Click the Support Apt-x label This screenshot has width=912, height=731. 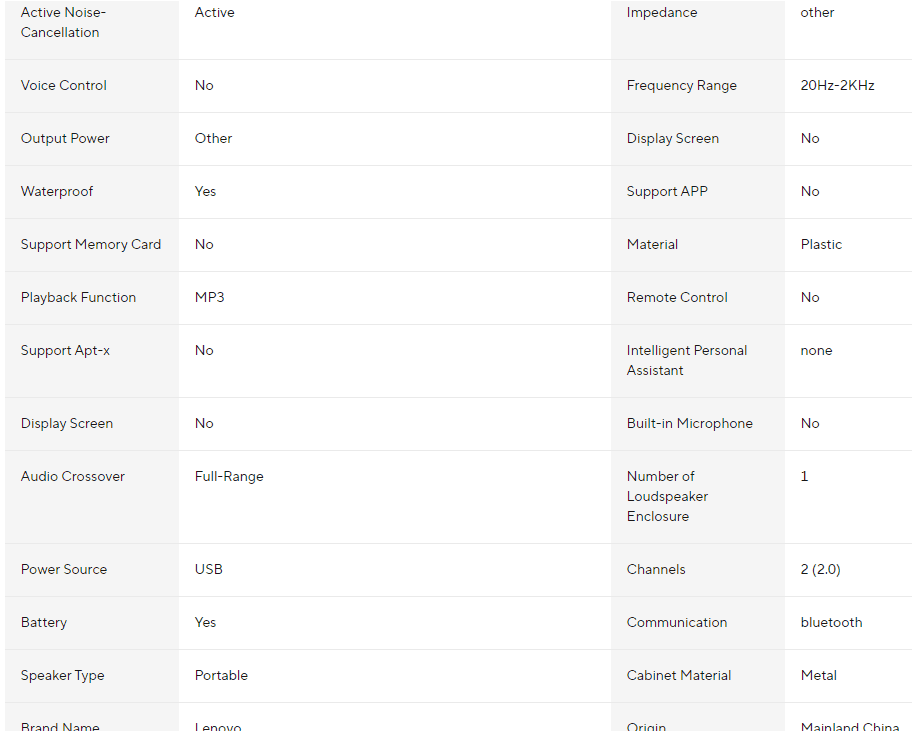(x=65, y=350)
